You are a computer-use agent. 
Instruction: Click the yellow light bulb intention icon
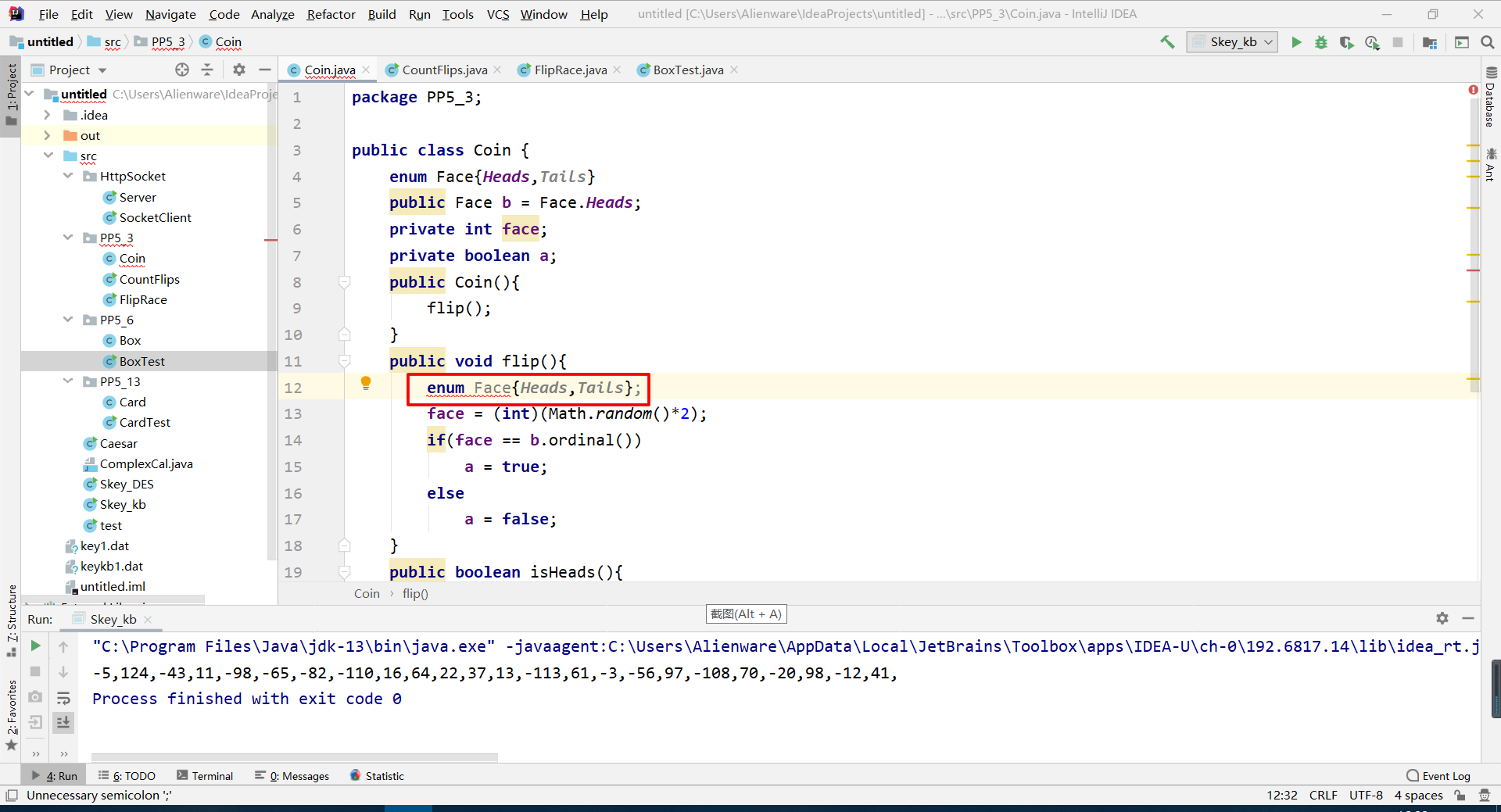click(365, 383)
